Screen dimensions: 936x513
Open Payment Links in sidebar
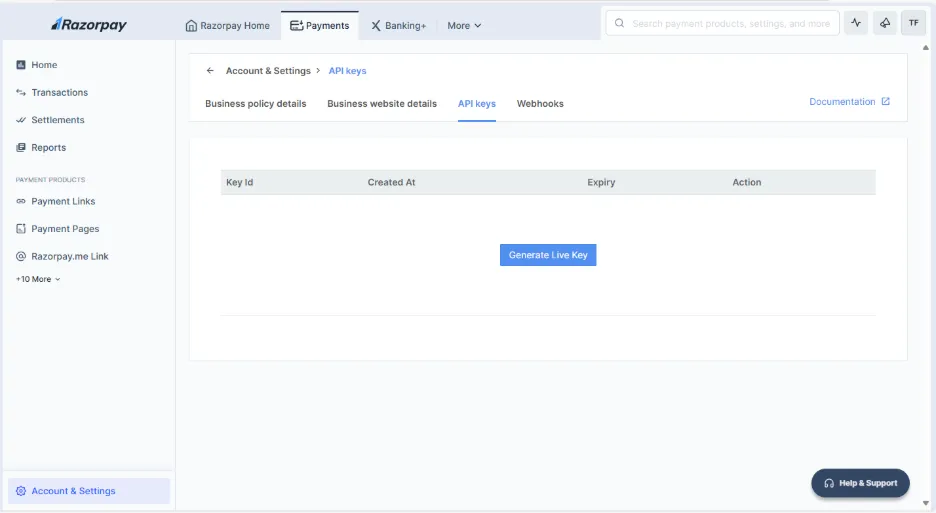pyautogui.click(x=63, y=201)
